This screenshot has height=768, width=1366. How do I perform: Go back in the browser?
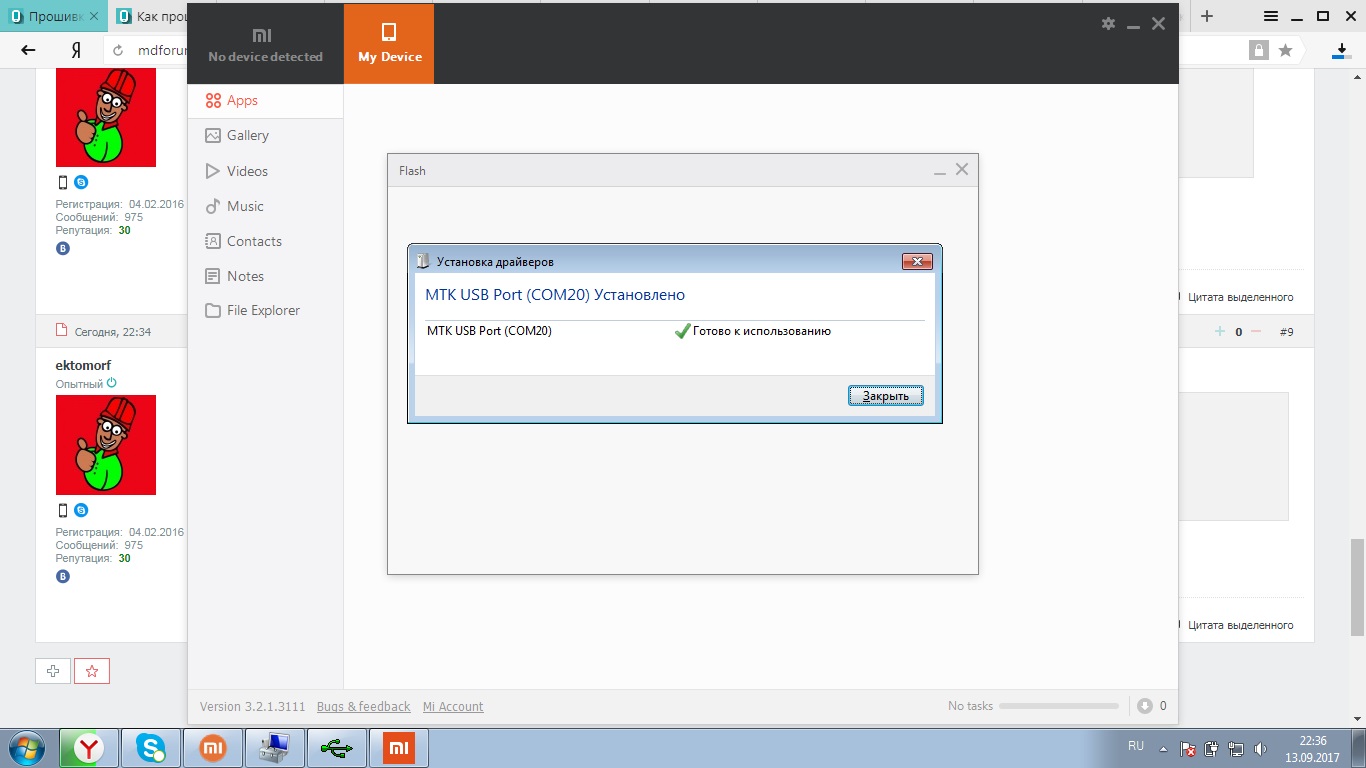28,50
